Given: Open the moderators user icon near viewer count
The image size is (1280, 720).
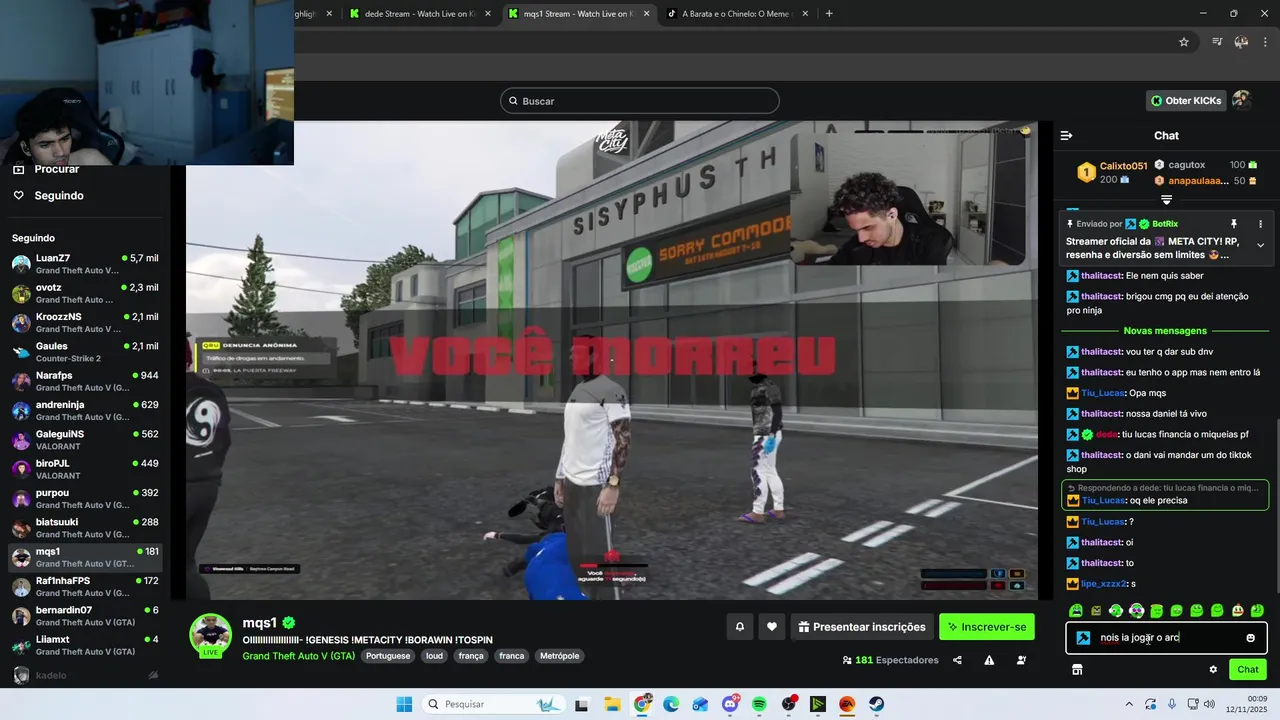Looking at the screenshot, I should pyautogui.click(x=1021, y=660).
